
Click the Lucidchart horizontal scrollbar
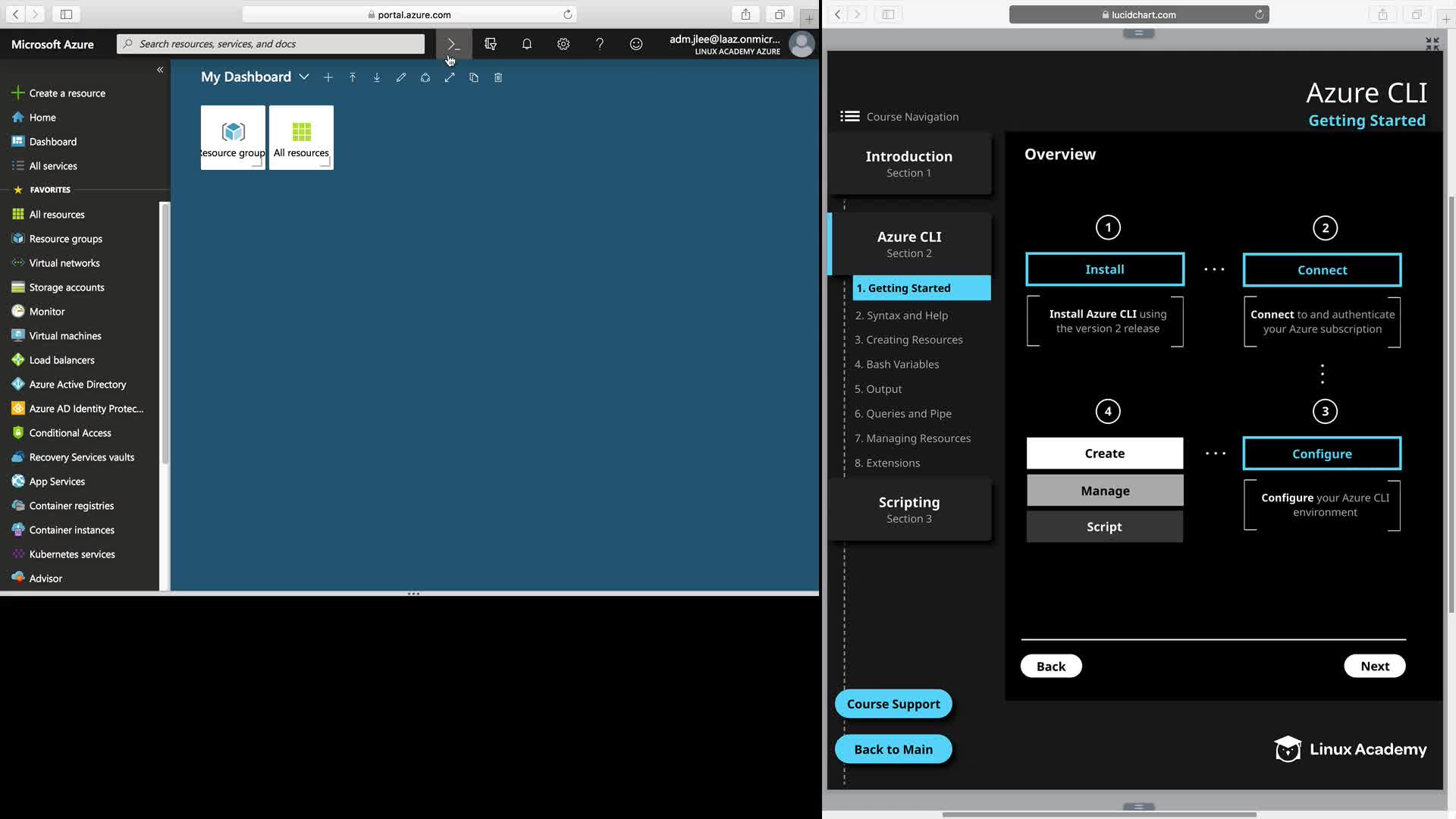point(1099,814)
